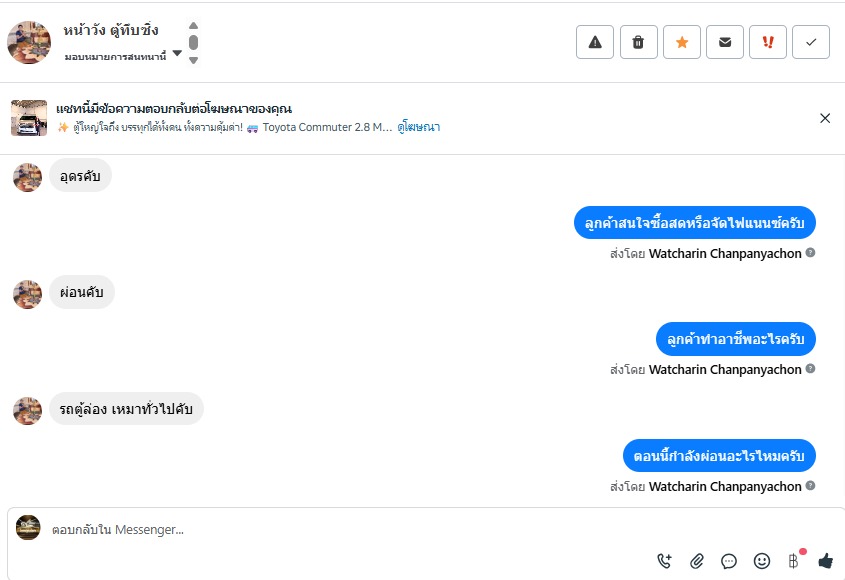The width and height of the screenshot is (845, 580).
Task: Flag conversation with red exclamation icon
Action: (x=768, y=42)
